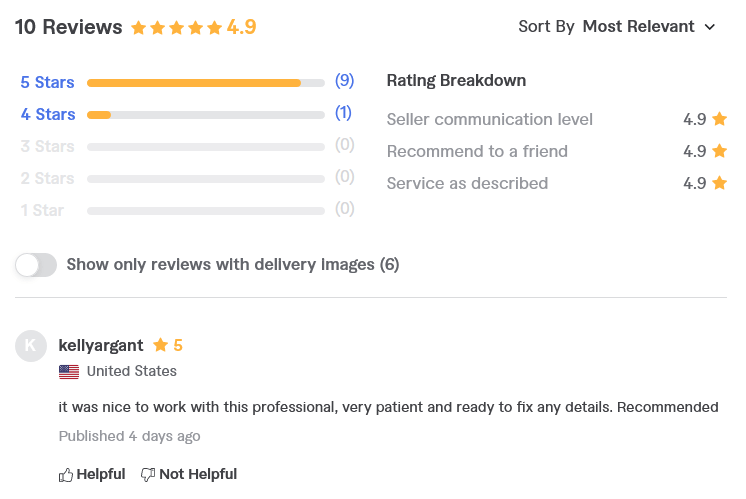This screenshot has height=499, width=746.
Task: Click the 4 Stars rating progress bar
Action: 206,115
